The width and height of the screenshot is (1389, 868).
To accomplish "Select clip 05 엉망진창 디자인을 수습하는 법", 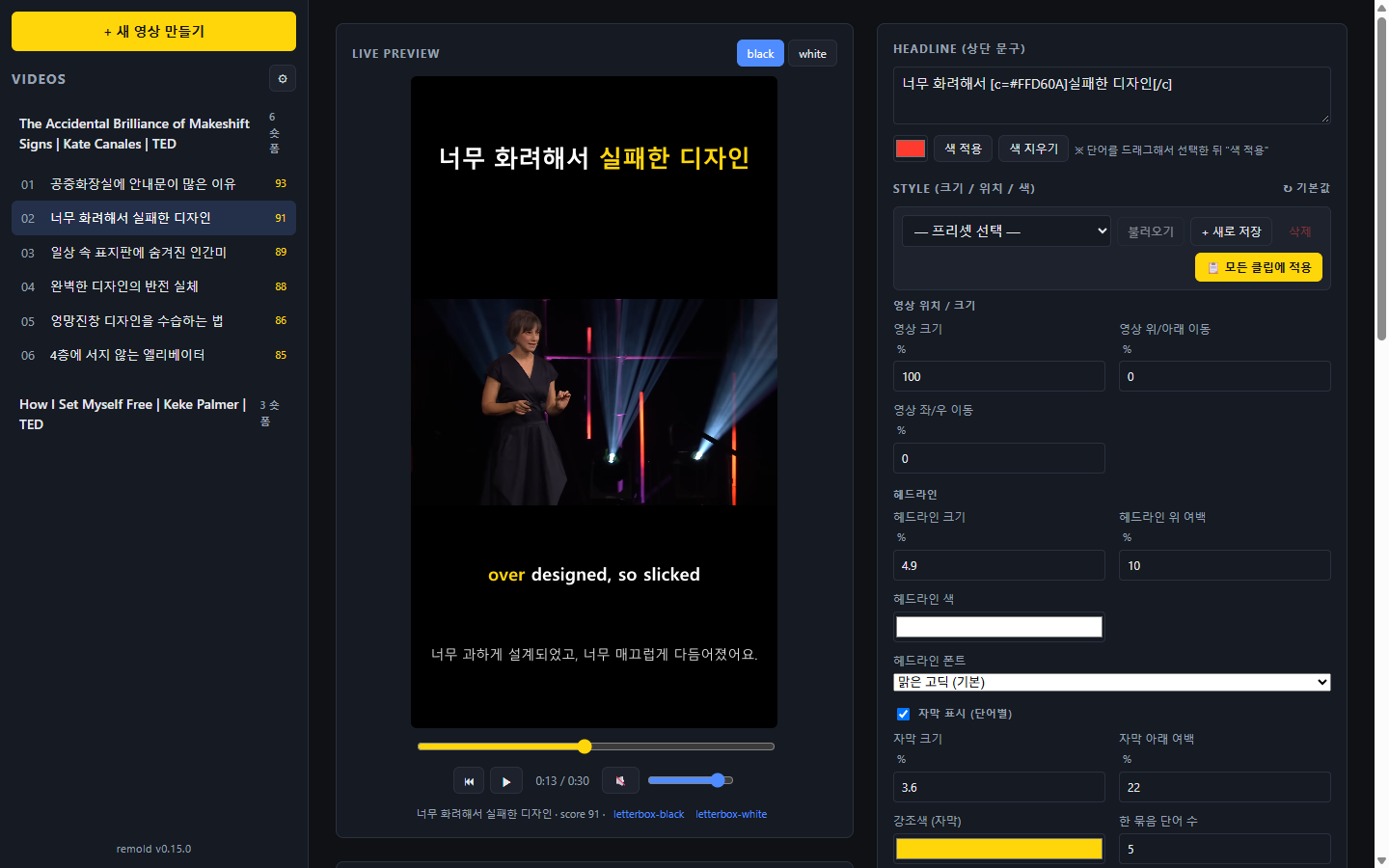I will (153, 321).
